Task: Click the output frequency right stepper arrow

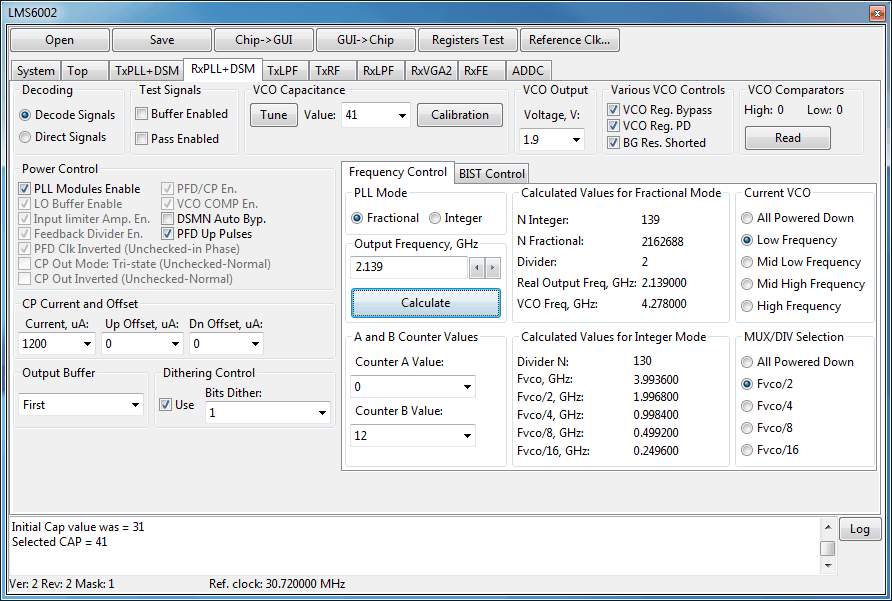Action: [x=492, y=268]
